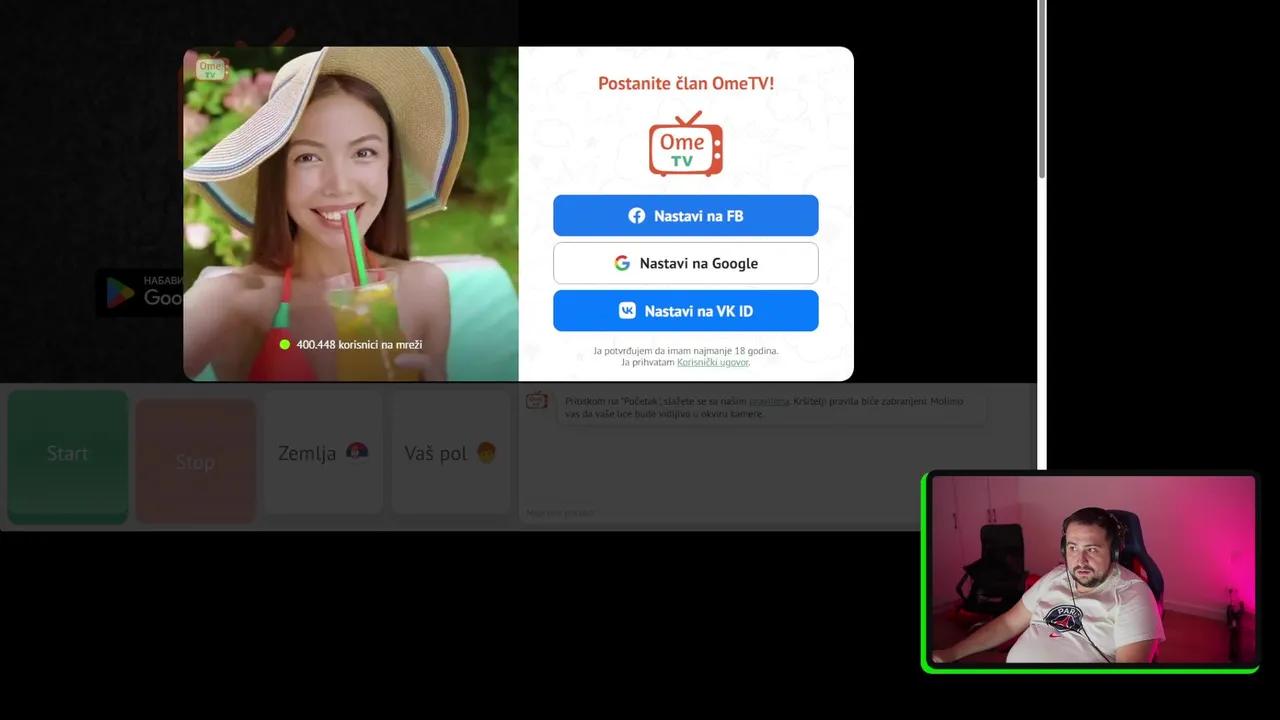Click the streamer webcam overlay
Screen dimensions: 1280x720
point(1091,571)
